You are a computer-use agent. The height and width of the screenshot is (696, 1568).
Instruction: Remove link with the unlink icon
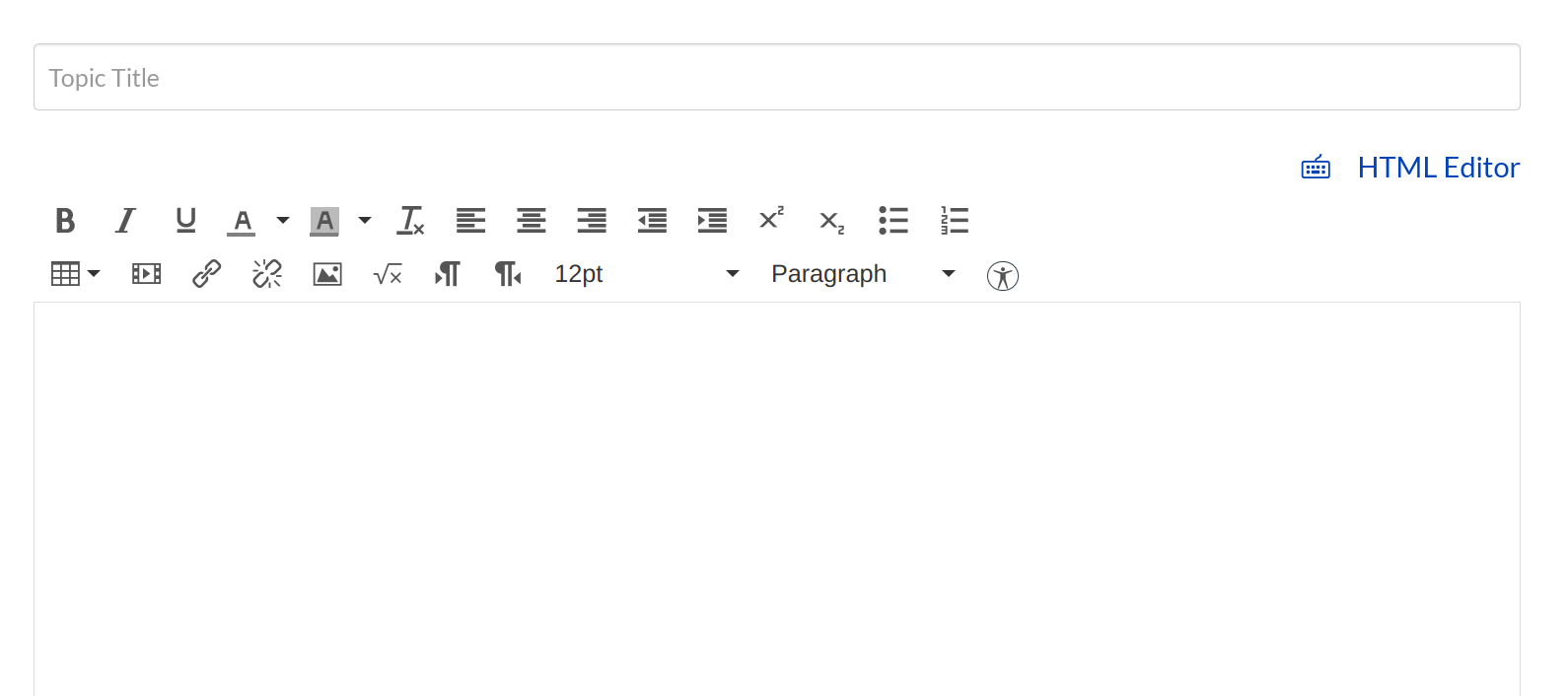click(x=267, y=273)
